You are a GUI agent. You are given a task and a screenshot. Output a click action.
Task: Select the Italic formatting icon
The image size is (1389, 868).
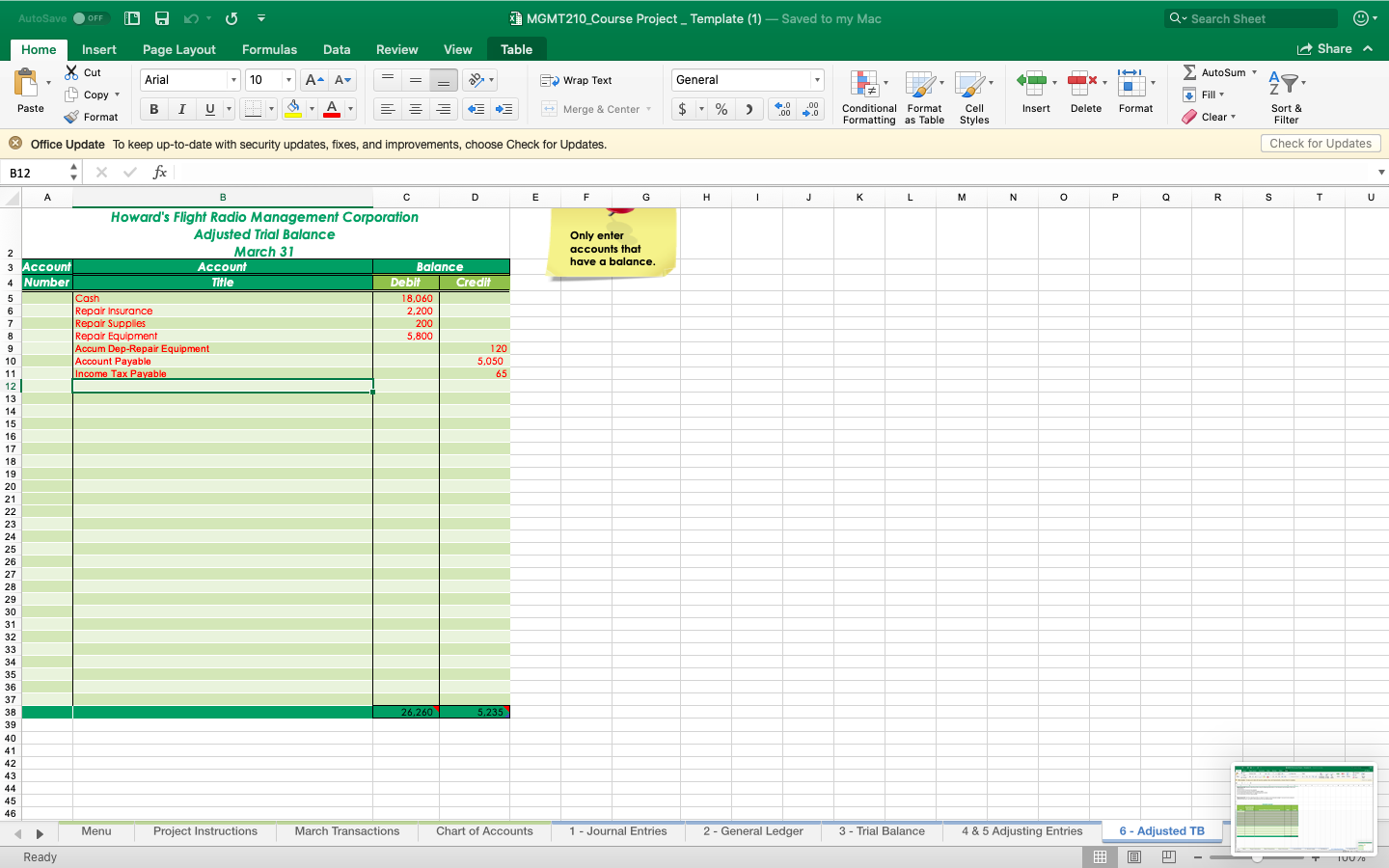point(181,109)
